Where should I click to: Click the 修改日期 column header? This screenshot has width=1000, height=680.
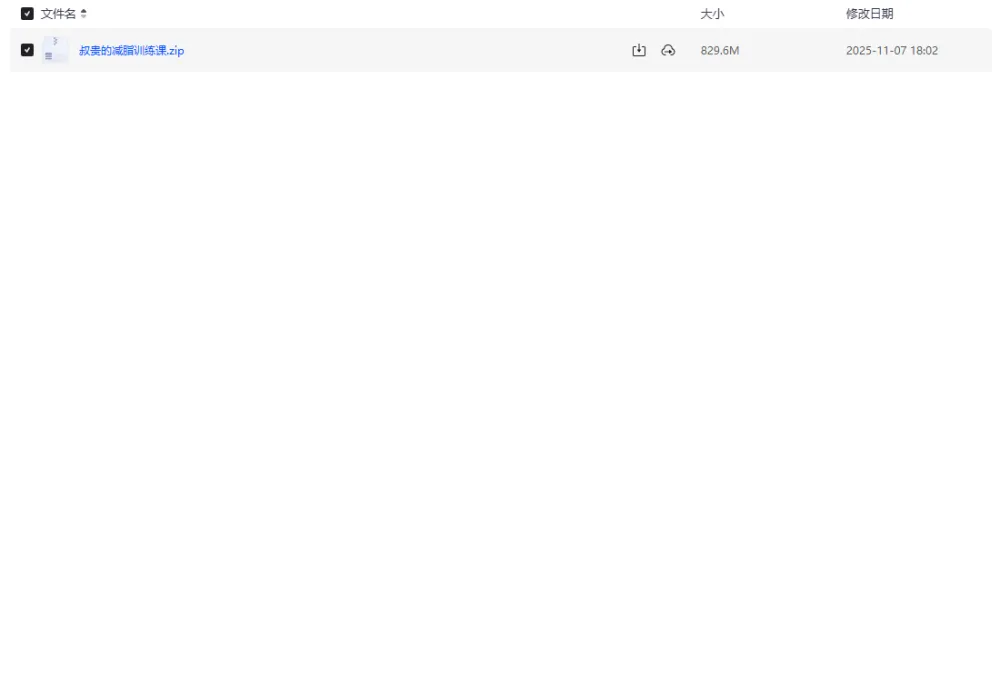coord(869,14)
